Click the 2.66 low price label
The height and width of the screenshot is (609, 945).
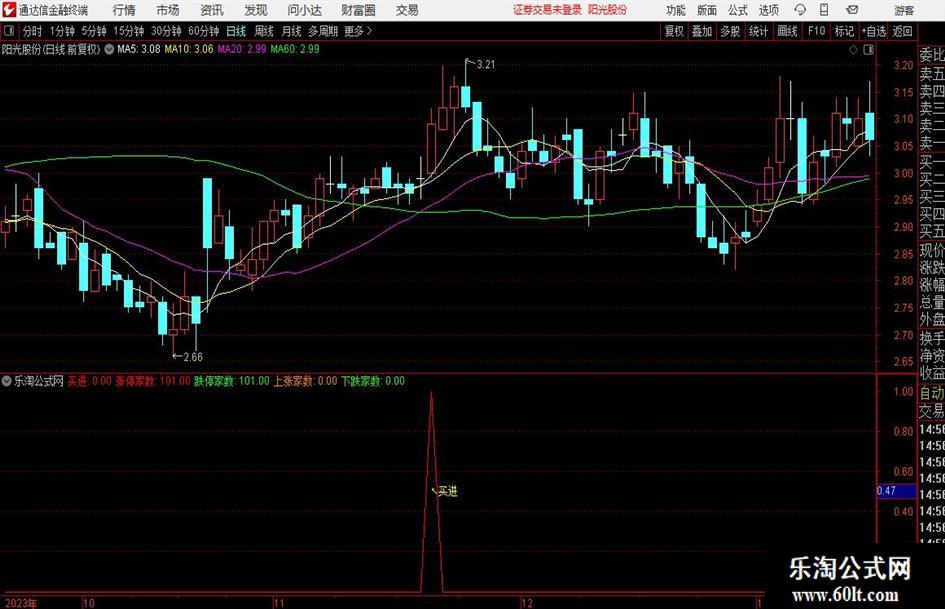pos(193,357)
